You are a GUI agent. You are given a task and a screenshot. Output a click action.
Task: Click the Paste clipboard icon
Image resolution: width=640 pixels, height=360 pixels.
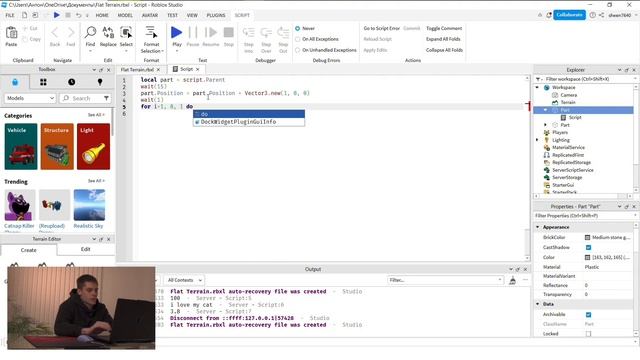pyautogui.click(x=11, y=33)
